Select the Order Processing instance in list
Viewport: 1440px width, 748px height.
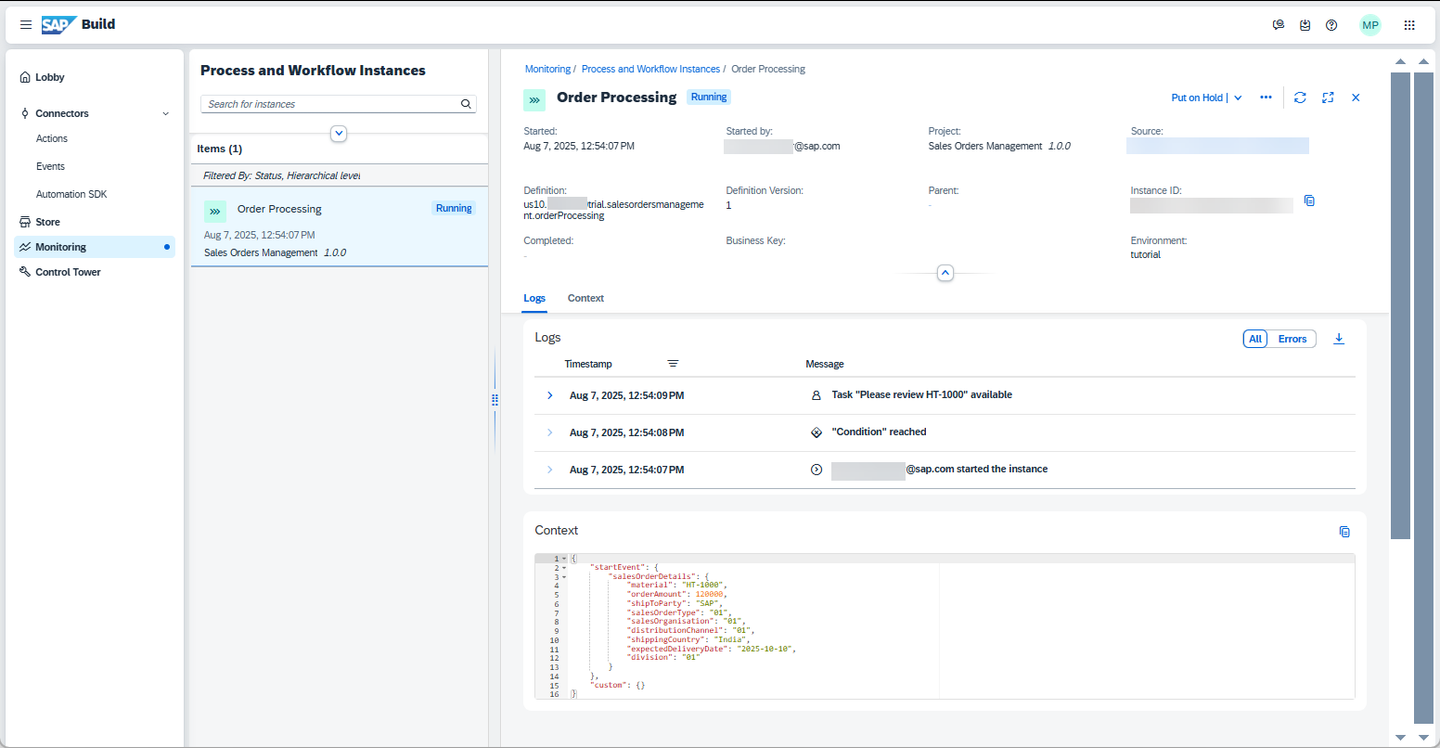(x=339, y=227)
